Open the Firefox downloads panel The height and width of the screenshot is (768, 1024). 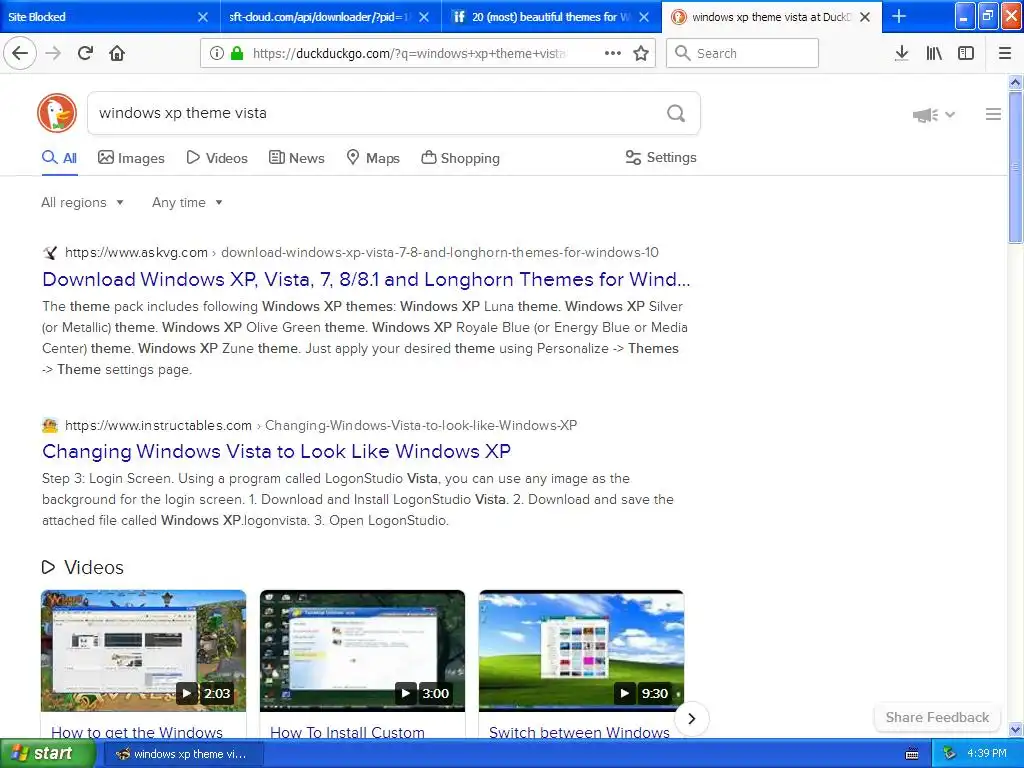click(902, 53)
